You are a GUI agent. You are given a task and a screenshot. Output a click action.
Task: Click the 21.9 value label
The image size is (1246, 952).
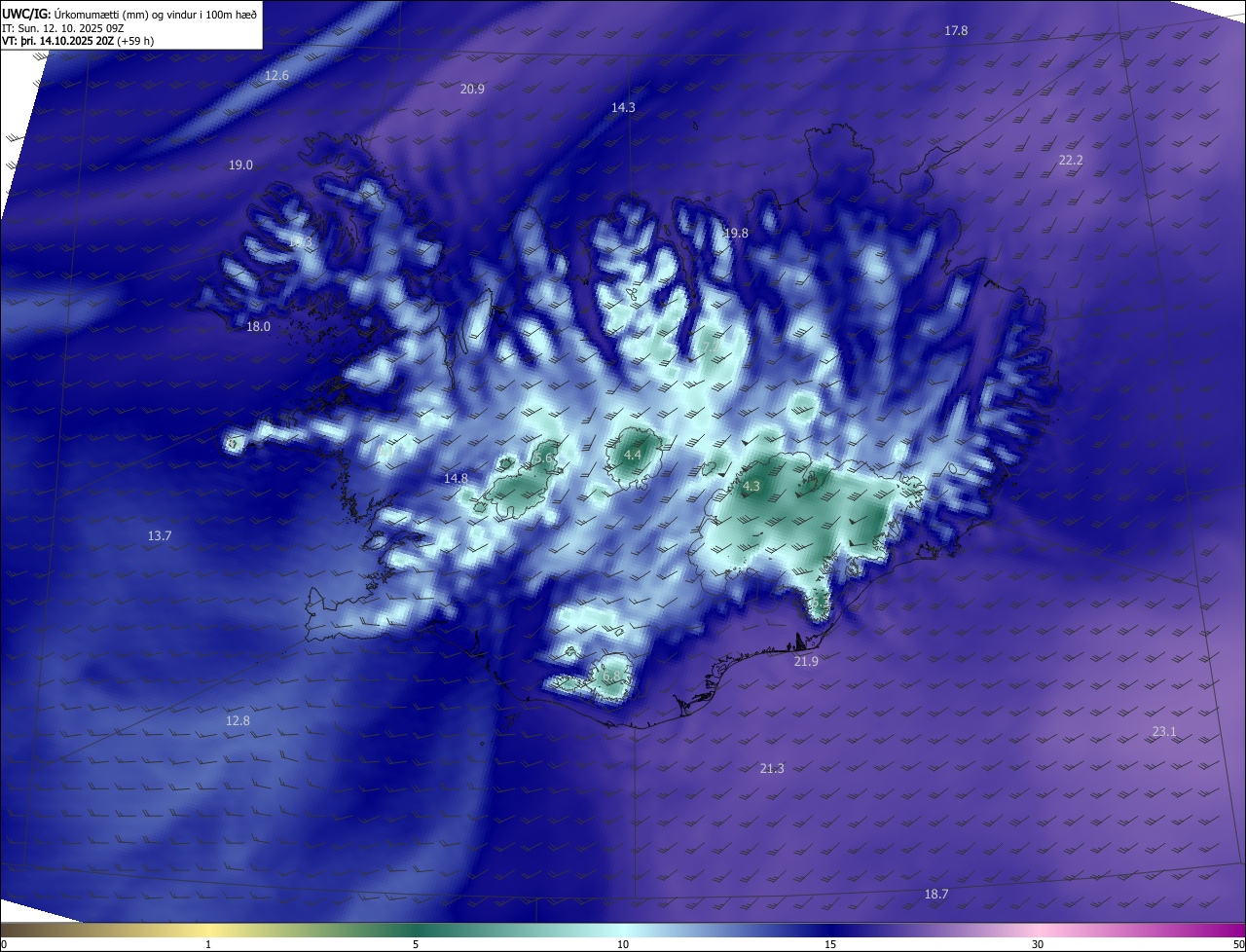tap(806, 662)
